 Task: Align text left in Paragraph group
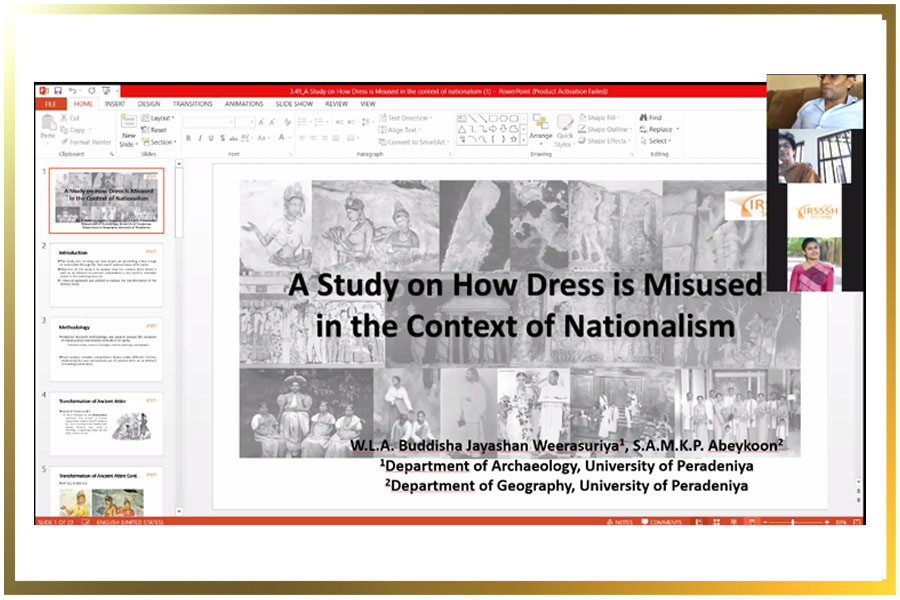coord(303,138)
